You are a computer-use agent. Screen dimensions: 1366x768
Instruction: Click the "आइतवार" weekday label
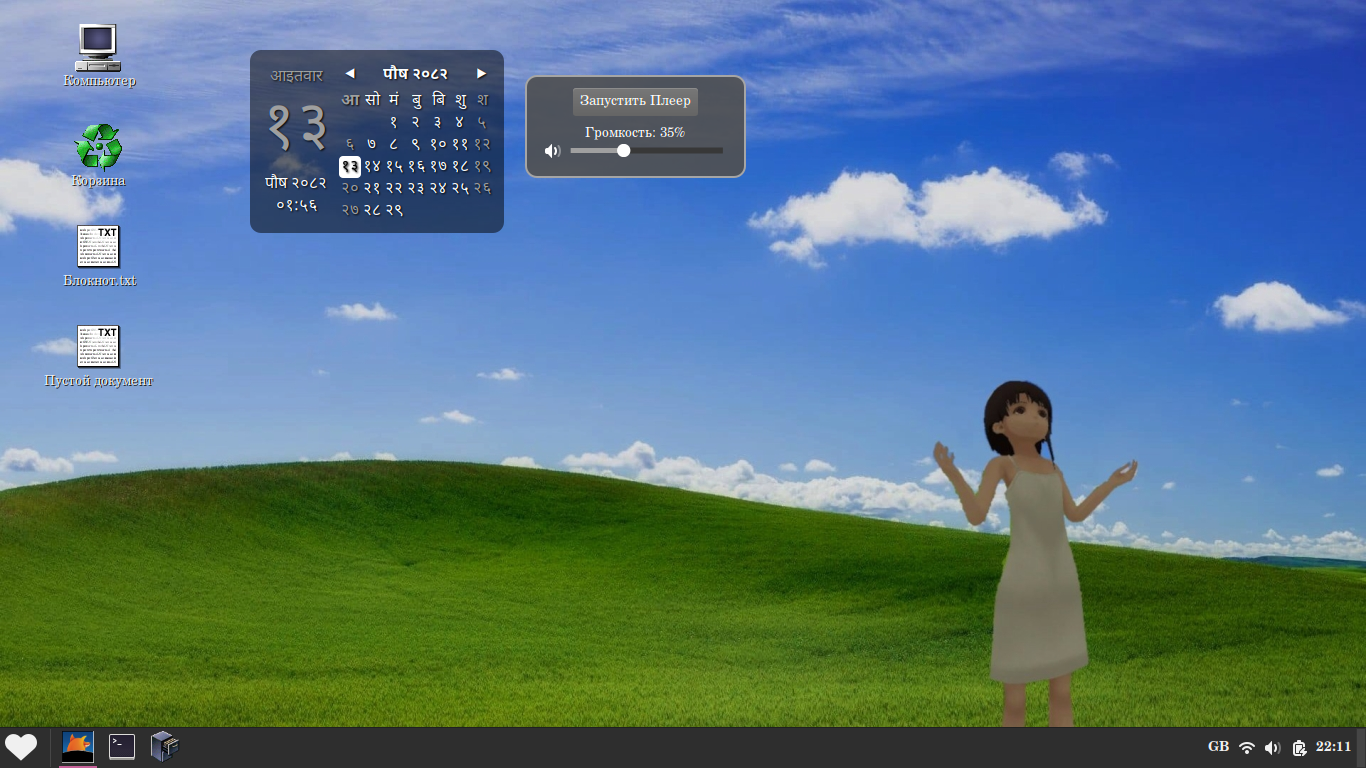coord(297,75)
